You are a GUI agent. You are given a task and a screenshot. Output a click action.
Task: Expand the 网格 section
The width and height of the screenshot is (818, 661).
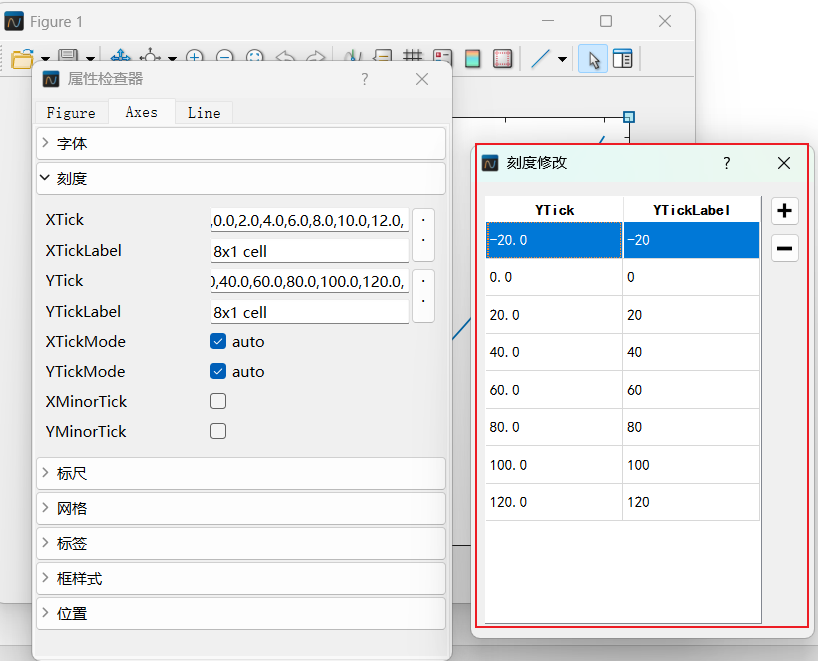tap(240, 508)
